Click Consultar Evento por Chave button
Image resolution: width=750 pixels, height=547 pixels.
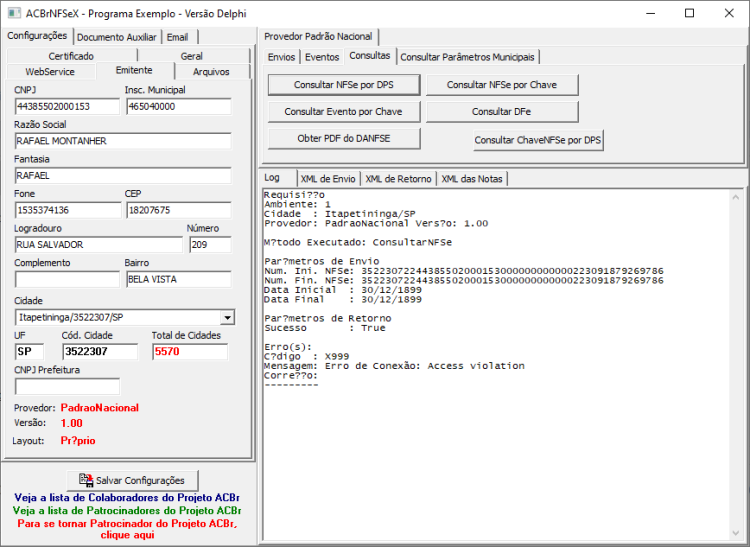point(344,111)
